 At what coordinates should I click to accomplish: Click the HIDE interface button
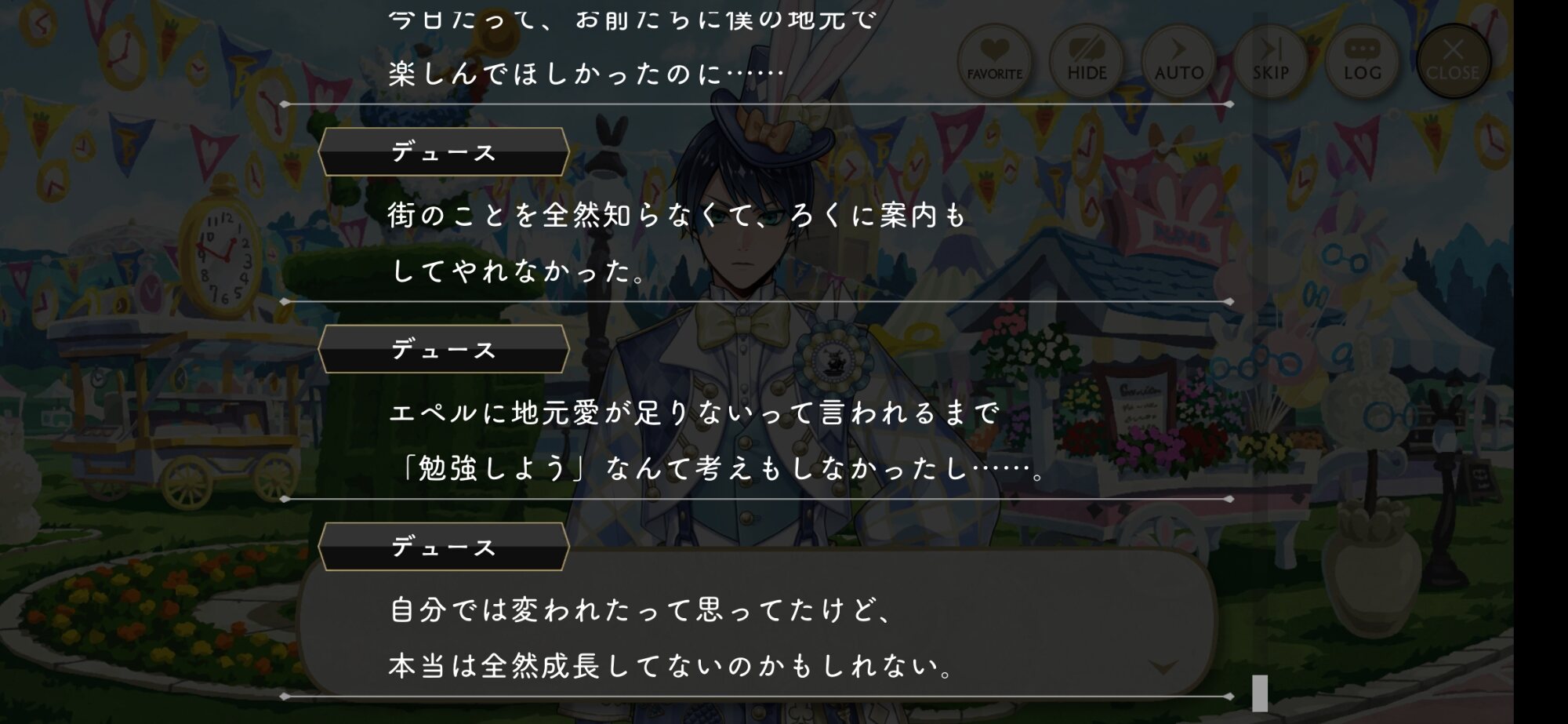coord(1087,60)
